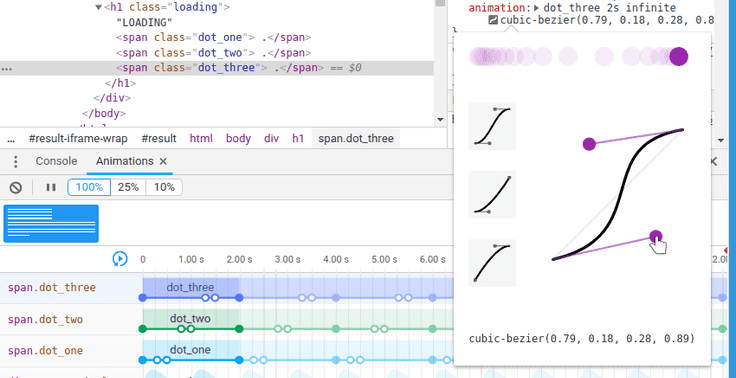Pause all animations
Image resolution: width=736 pixels, height=378 pixels.
51,187
